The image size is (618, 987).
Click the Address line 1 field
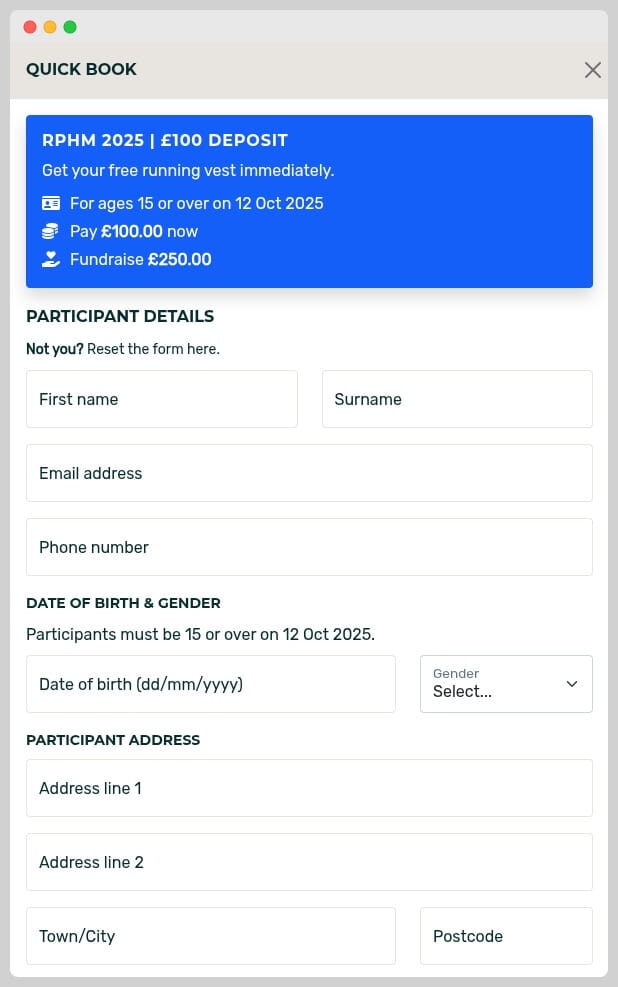[x=309, y=788]
